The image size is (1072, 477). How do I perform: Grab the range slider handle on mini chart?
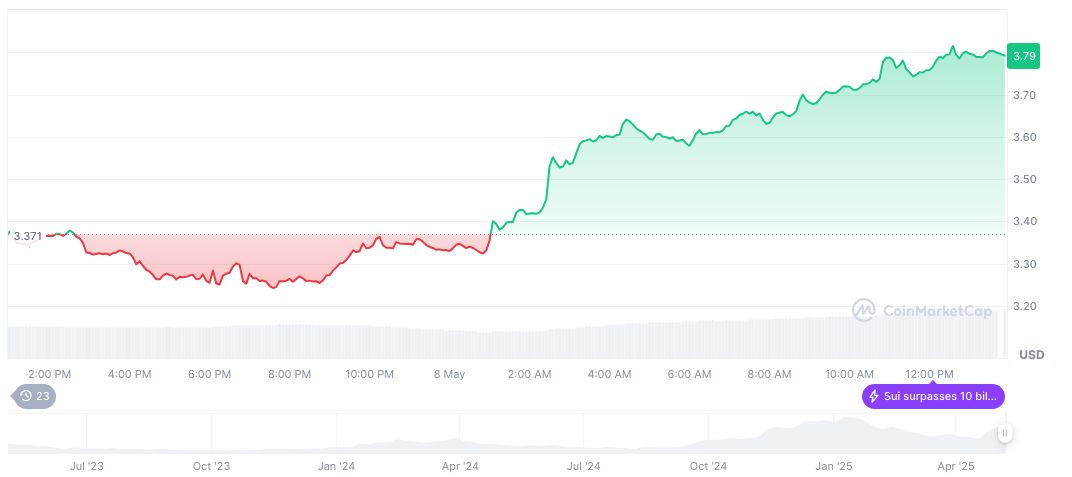coord(1004,433)
